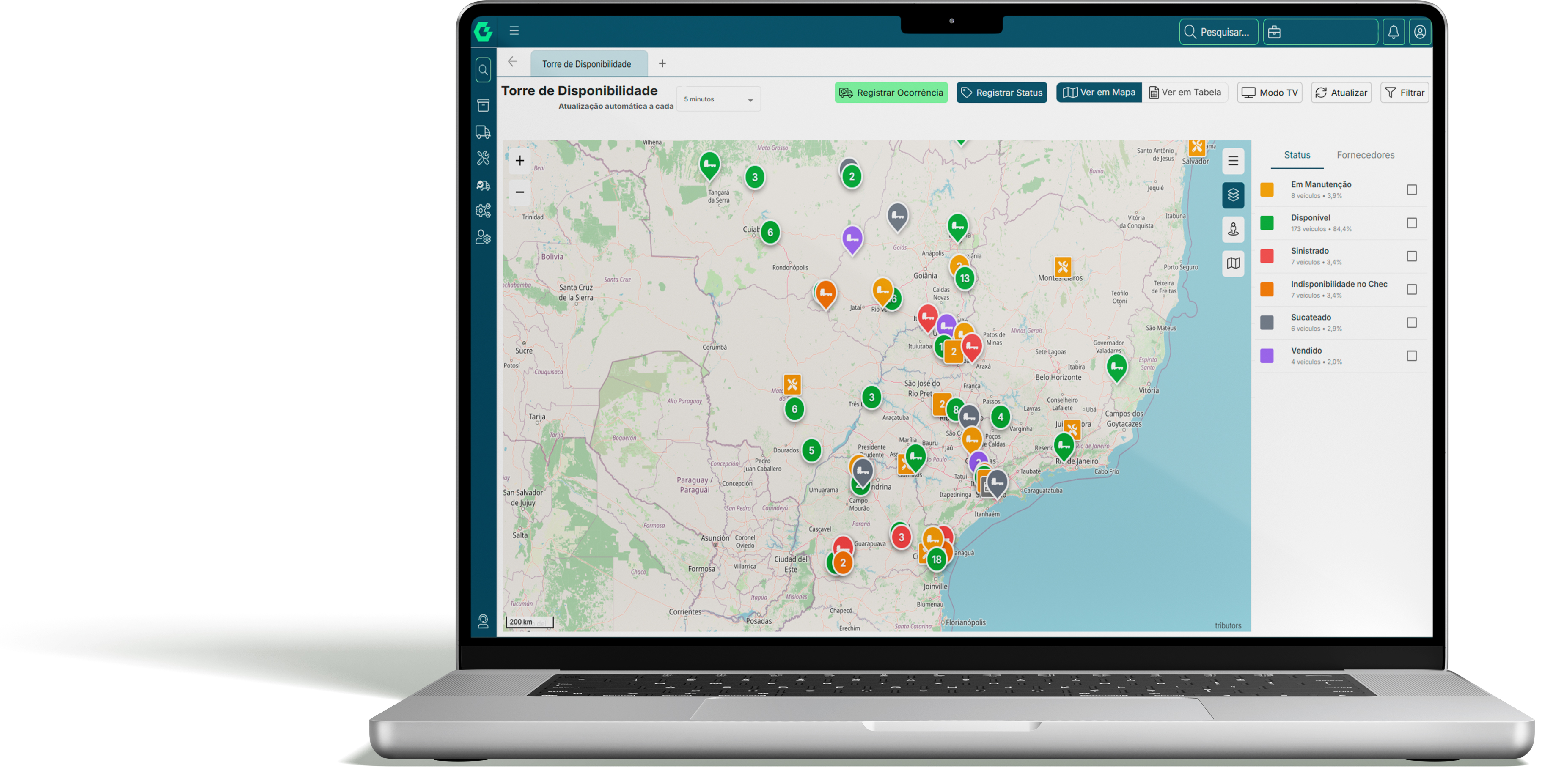The width and height of the screenshot is (1553, 784).
Task: Switch to Ver em Tabela view
Action: click(1185, 93)
